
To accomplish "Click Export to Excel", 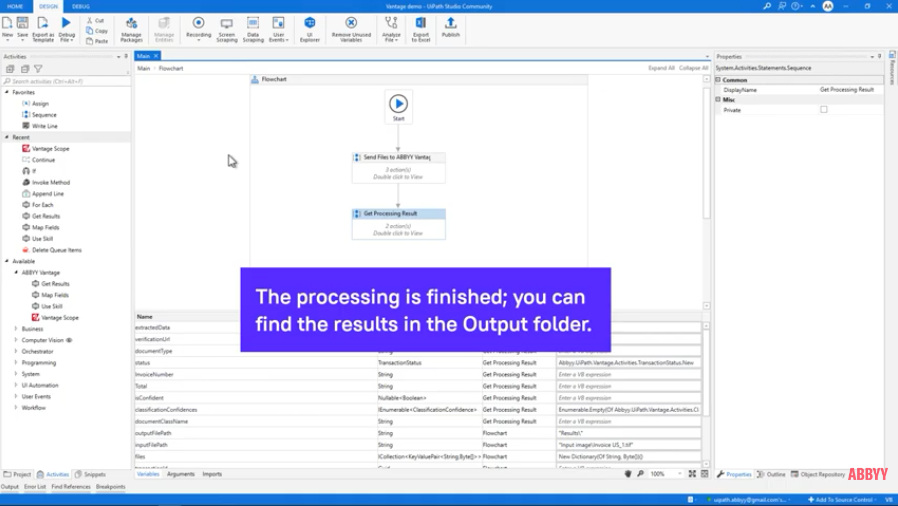I will click(421, 29).
